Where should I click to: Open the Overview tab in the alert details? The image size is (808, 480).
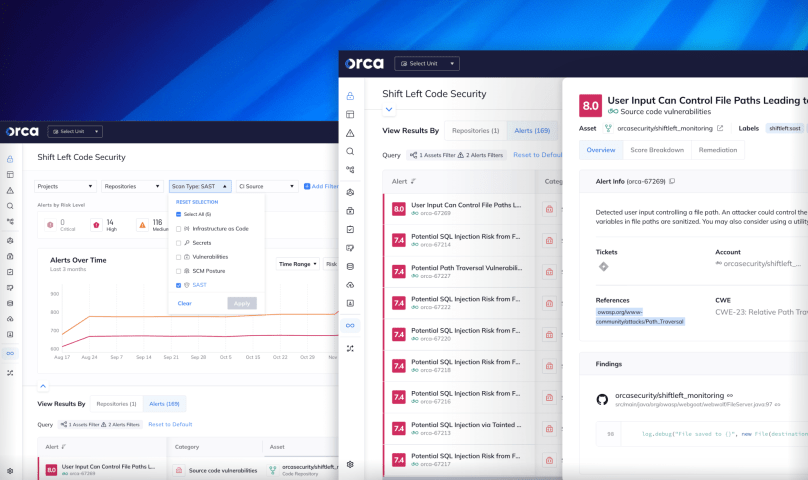click(601, 150)
